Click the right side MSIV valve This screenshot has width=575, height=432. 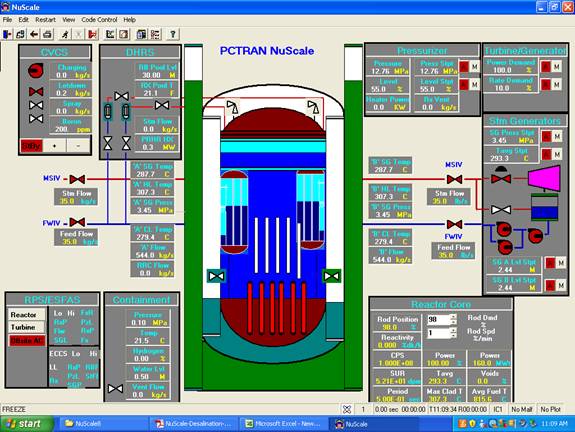click(x=454, y=180)
